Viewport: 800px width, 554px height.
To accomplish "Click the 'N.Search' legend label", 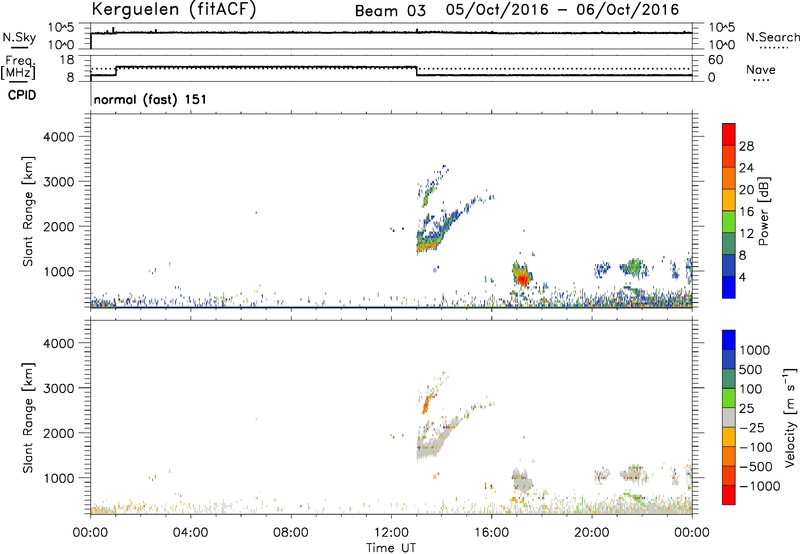I will click(772, 37).
